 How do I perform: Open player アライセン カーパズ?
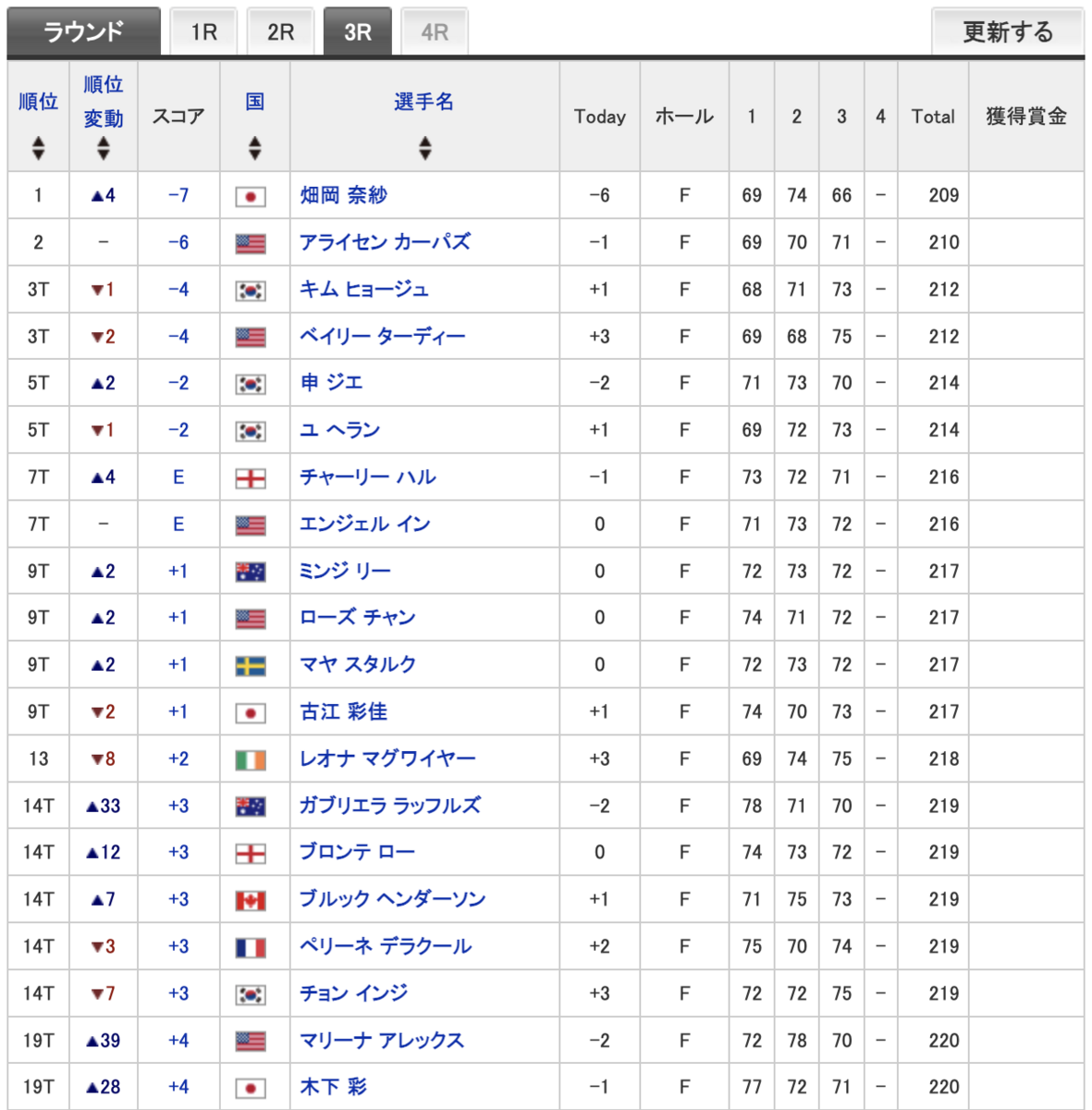coord(385,242)
